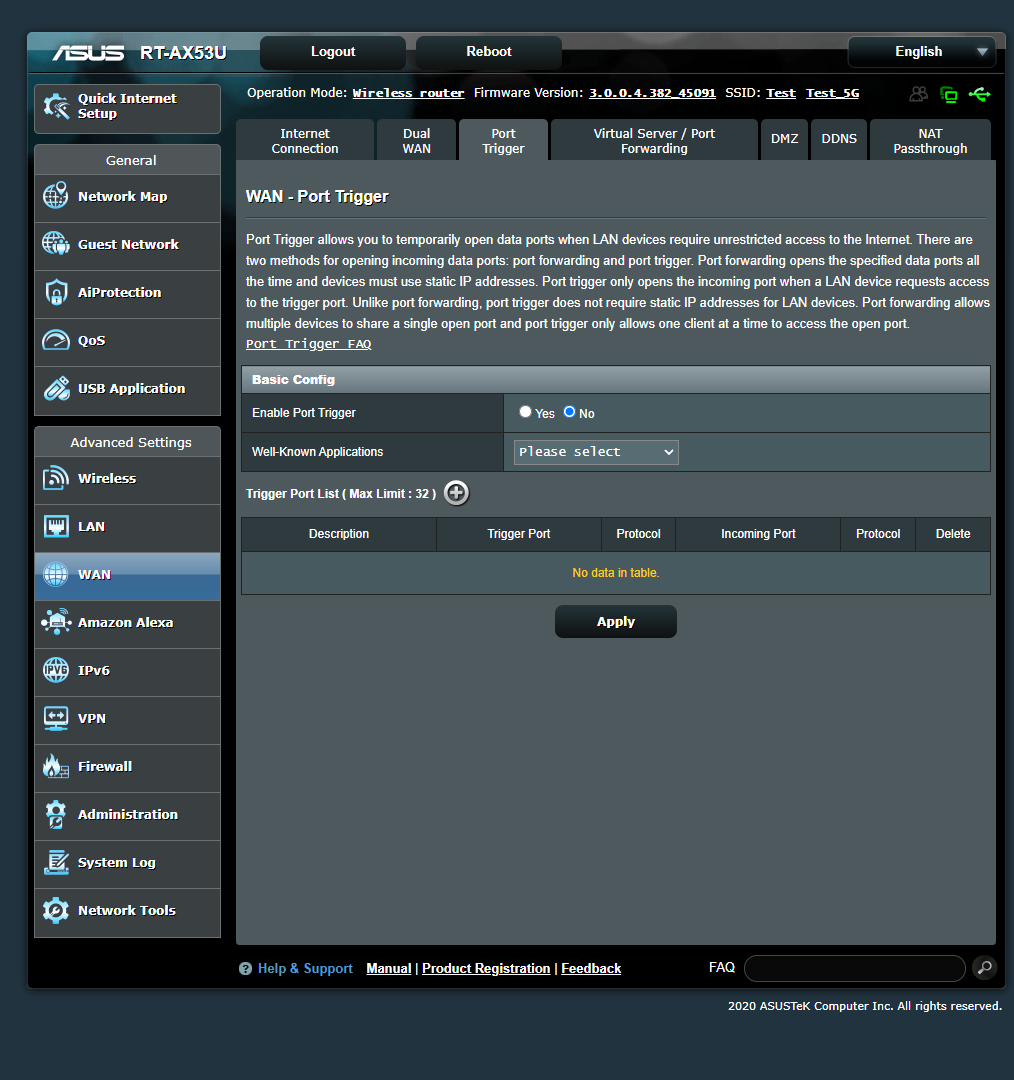Click the Test SSID link
Image resolution: width=1014 pixels, height=1080 pixels.
pyautogui.click(x=780, y=93)
